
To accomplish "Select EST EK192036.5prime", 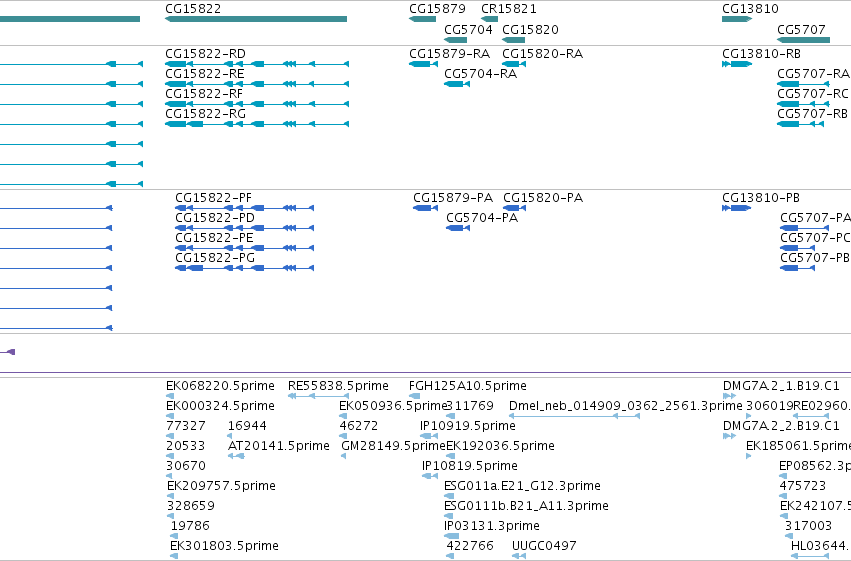I will [x=450, y=456].
